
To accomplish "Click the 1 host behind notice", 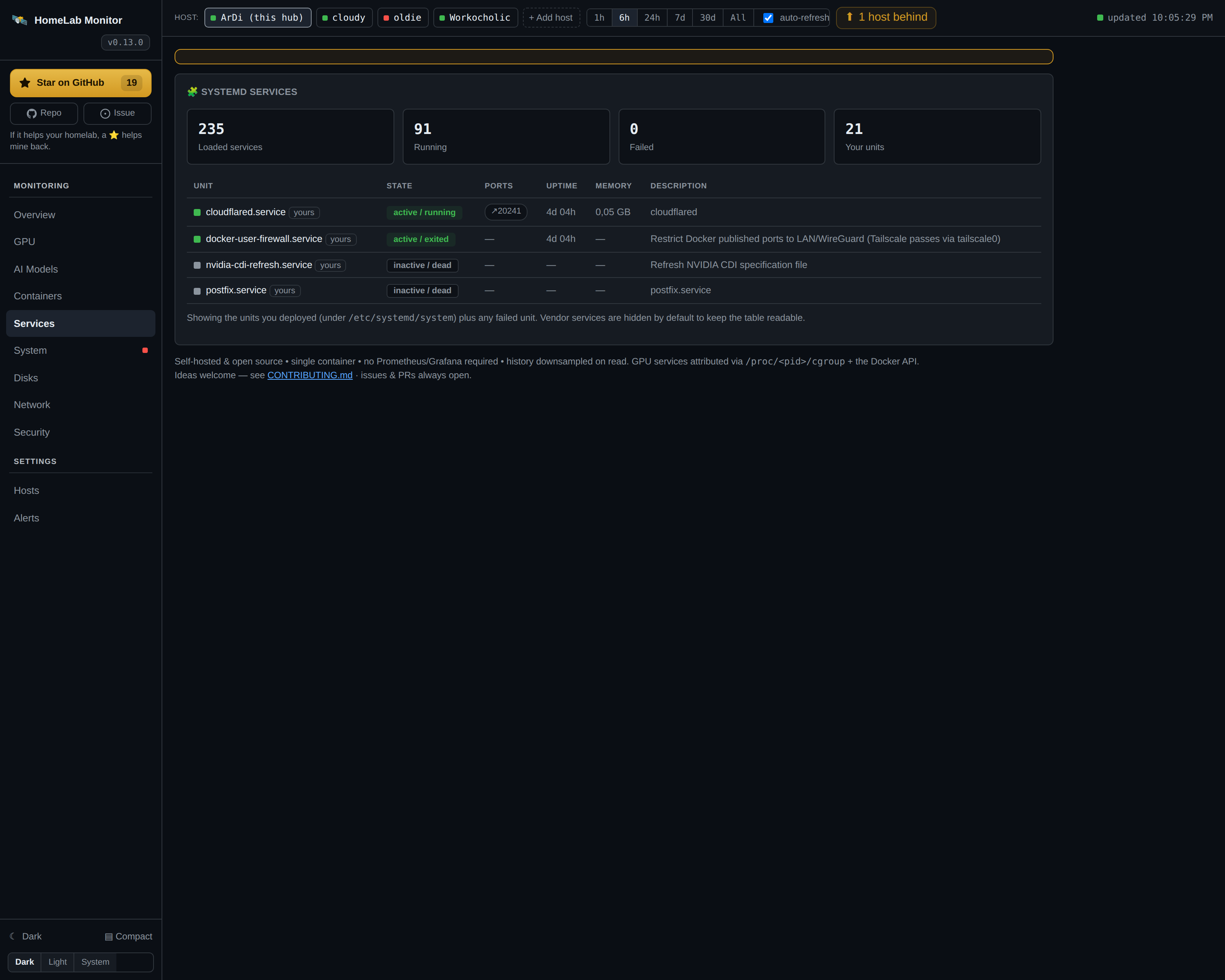I will 886,18.
